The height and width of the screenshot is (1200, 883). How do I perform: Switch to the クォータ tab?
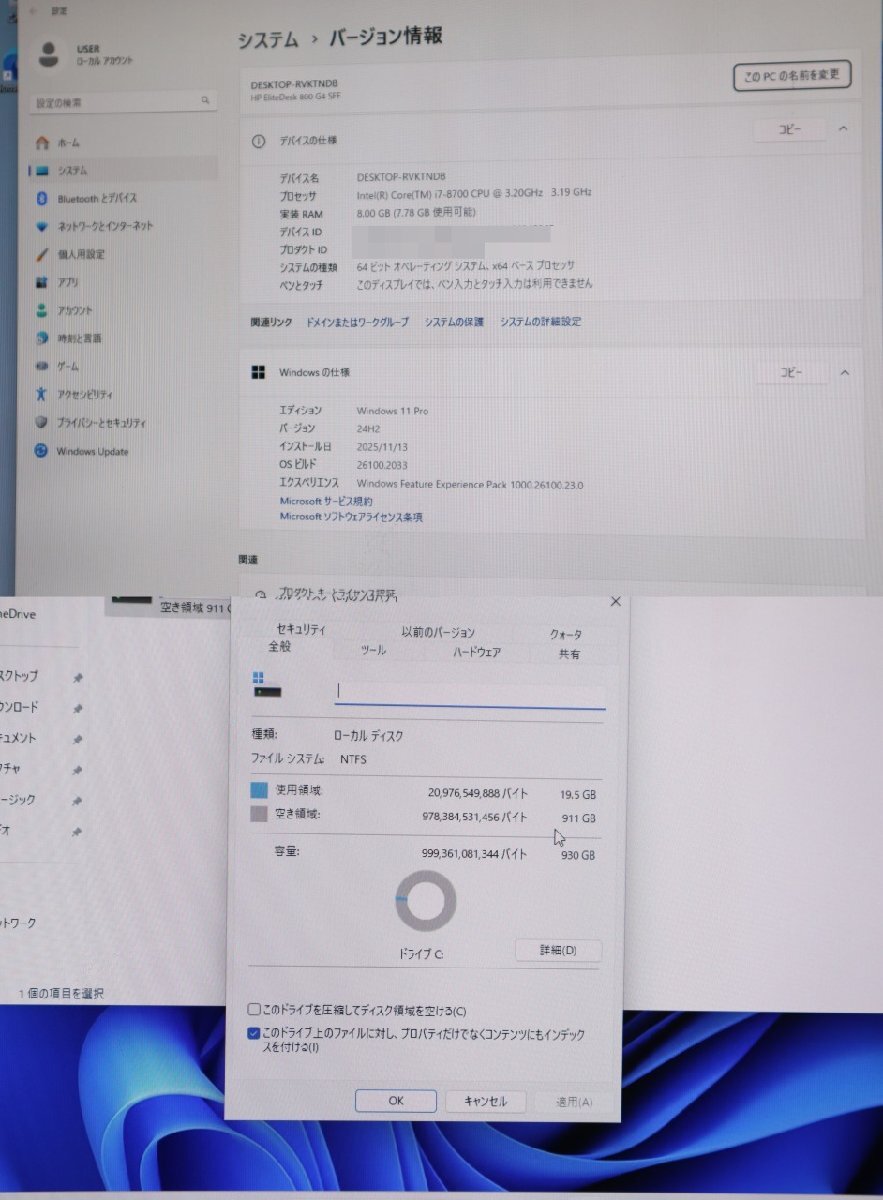tap(566, 634)
